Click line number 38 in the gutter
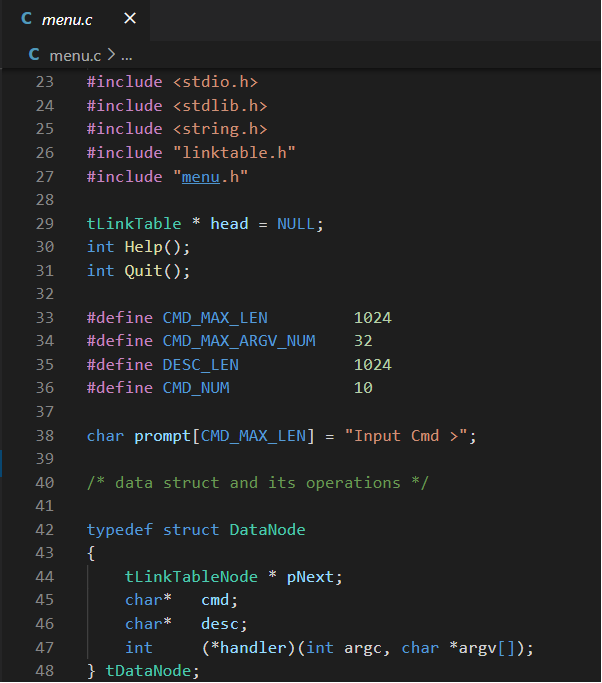Screen dimensions: 602x683 (45, 436)
